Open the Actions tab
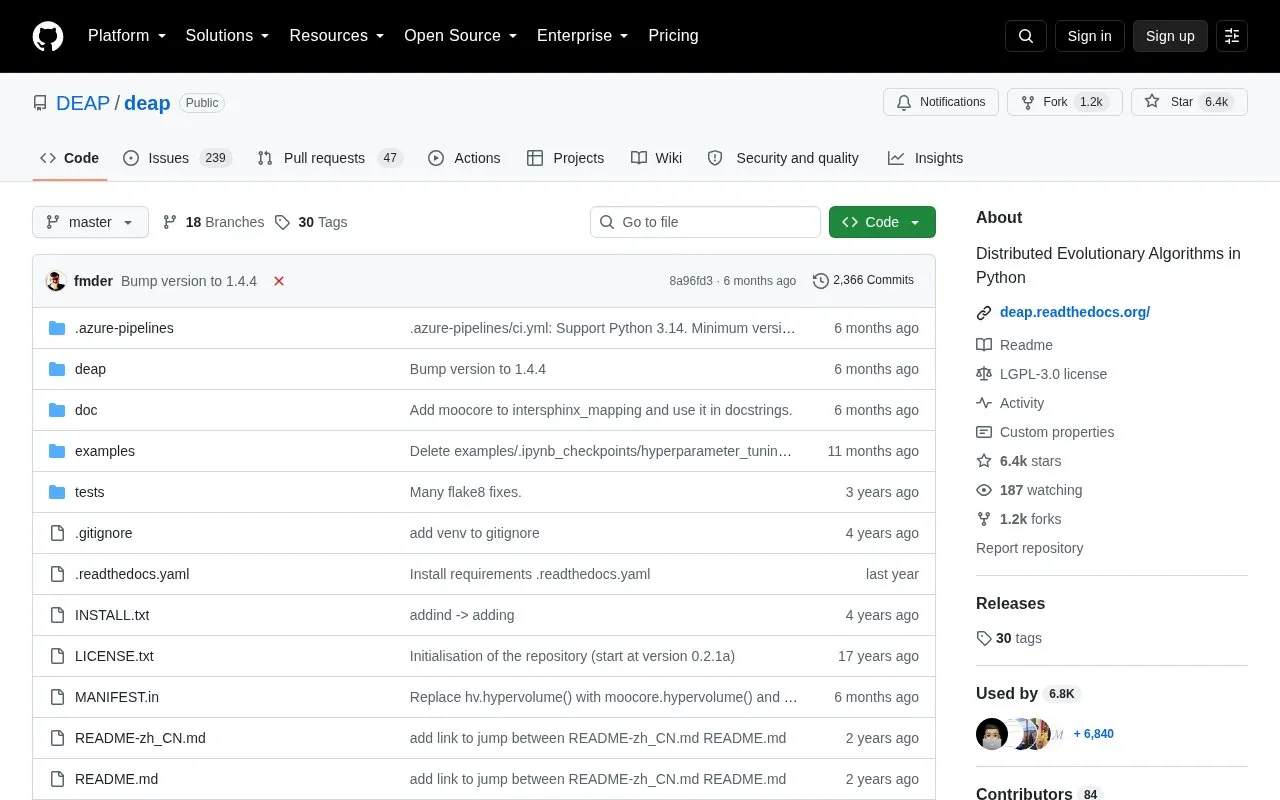Image resolution: width=1280 pixels, height=800 pixels. point(464,158)
